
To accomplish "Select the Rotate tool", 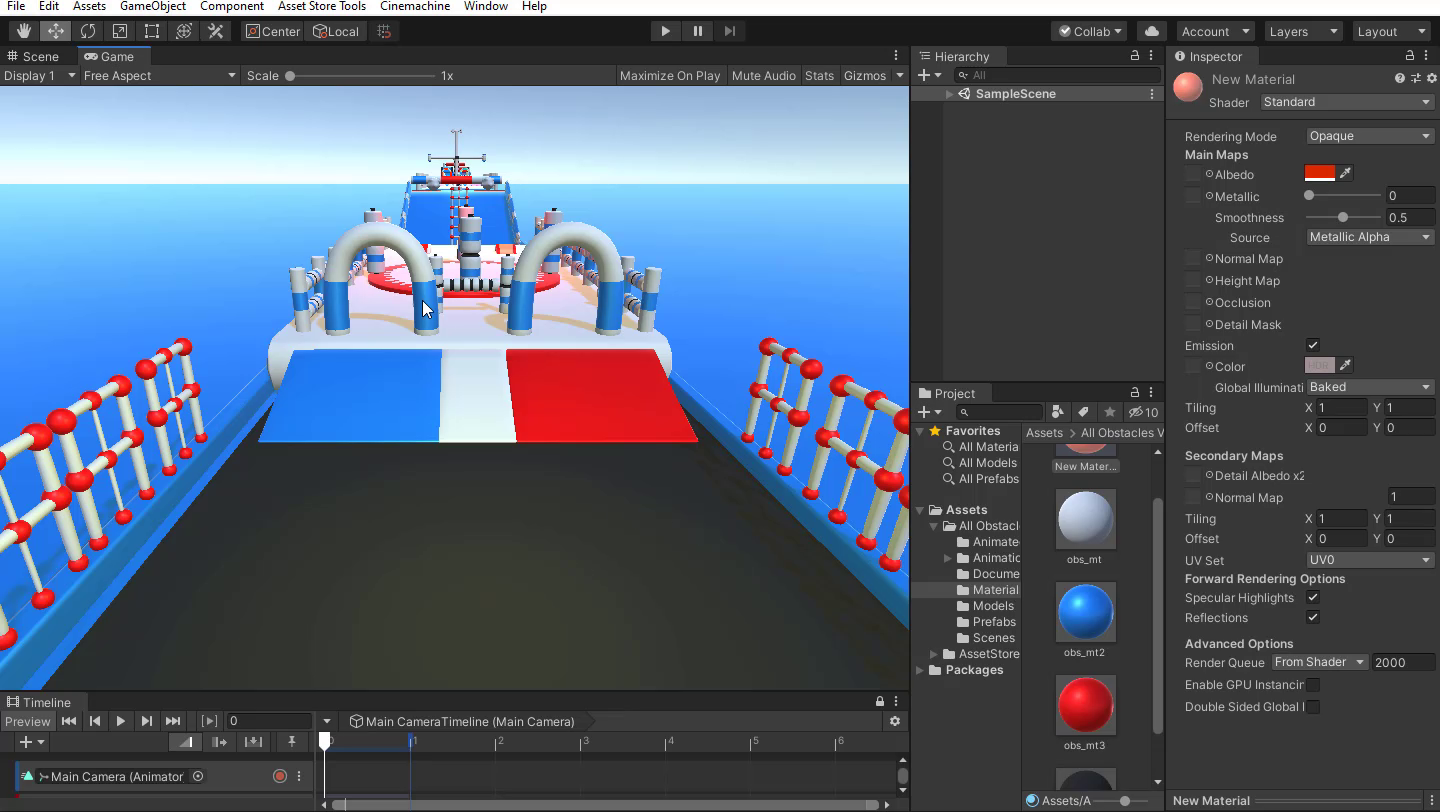I will [87, 31].
